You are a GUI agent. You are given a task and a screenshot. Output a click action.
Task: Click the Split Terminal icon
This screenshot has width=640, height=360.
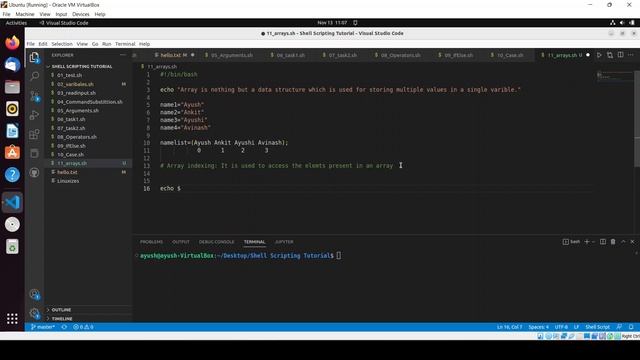point(603,242)
